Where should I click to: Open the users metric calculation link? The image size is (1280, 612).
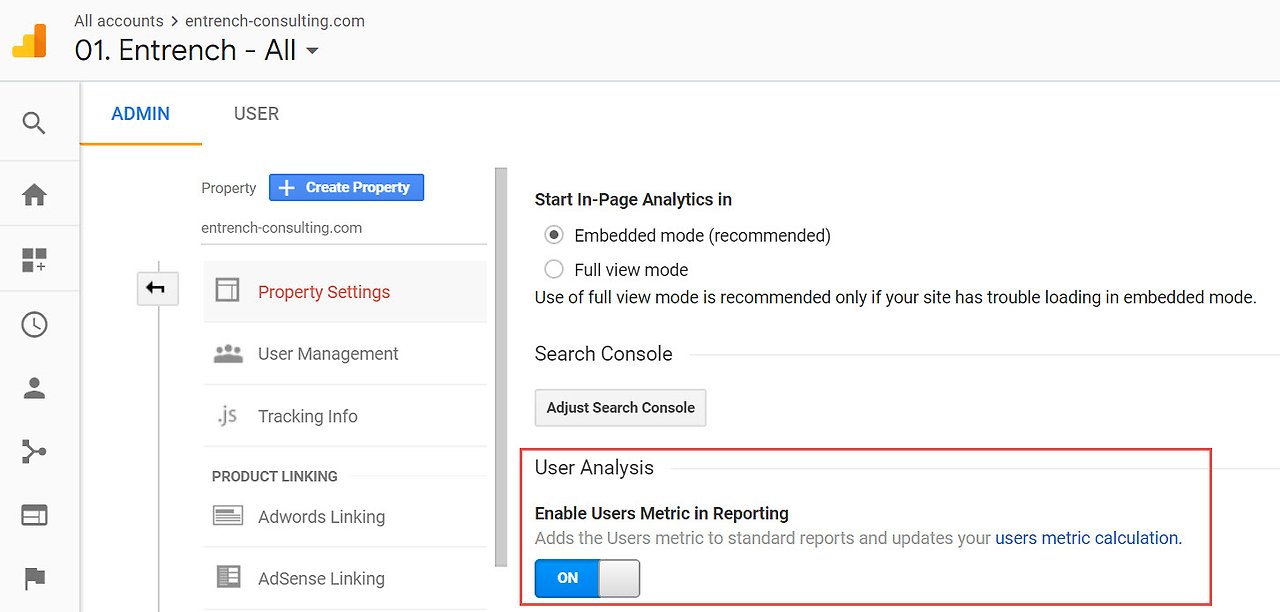point(1088,538)
